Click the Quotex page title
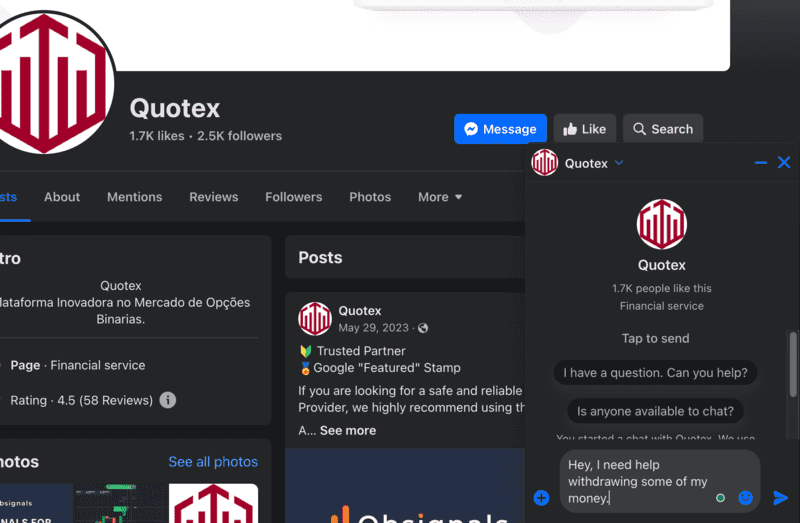Image resolution: width=800 pixels, height=523 pixels. [x=174, y=108]
